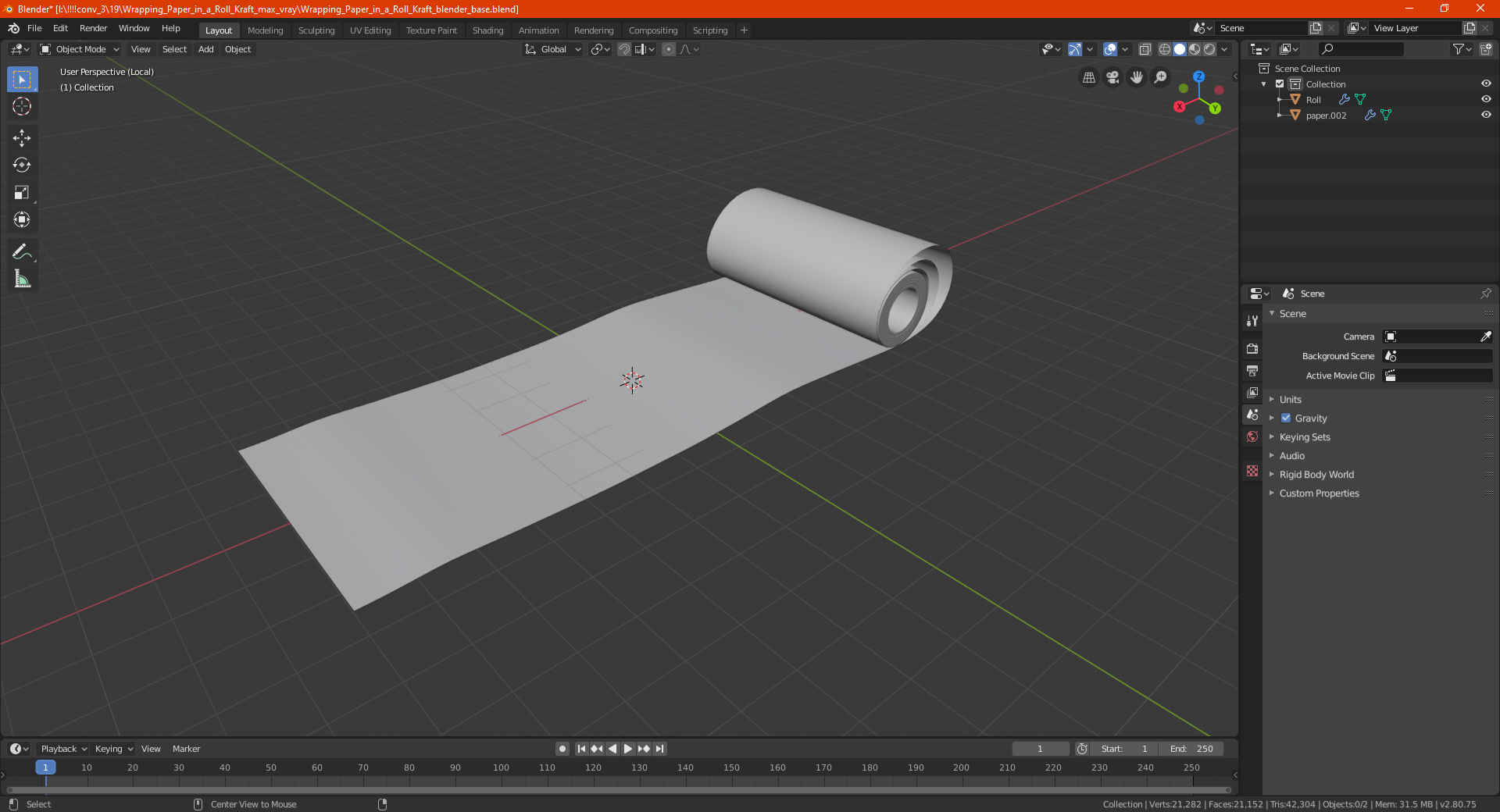Select the Rotate tool
The image size is (1500, 812).
pyautogui.click(x=22, y=166)
